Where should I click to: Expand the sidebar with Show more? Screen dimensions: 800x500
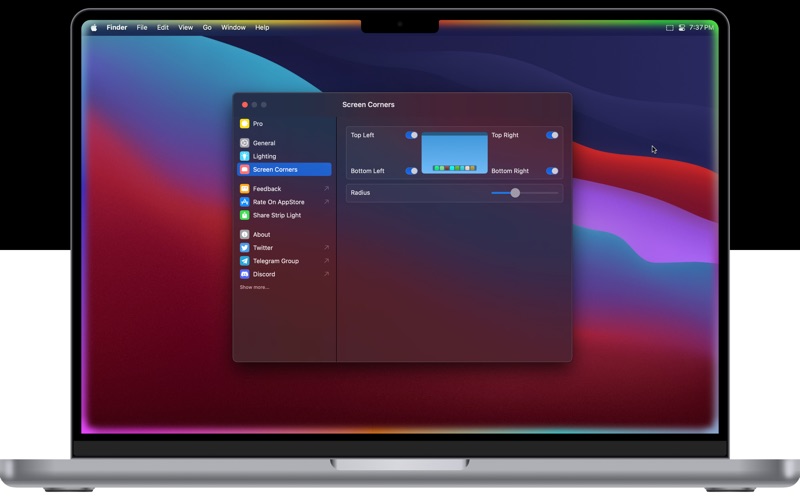pos(254,287)
